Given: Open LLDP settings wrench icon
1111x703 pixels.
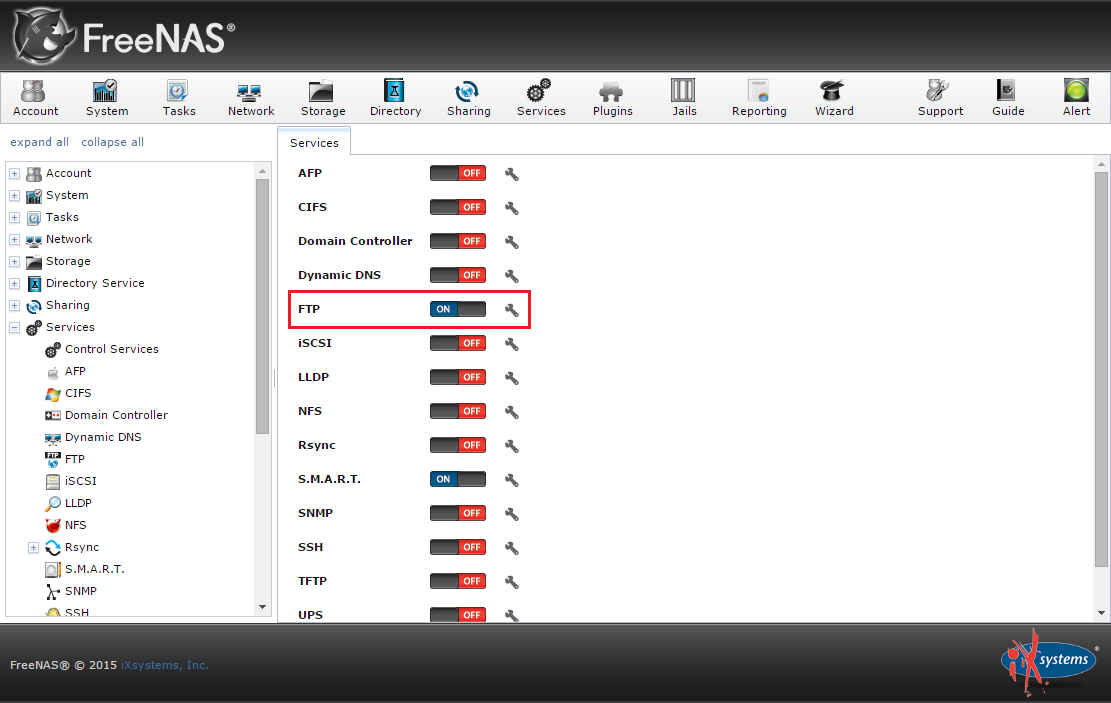Looking at the screenshot, I should tap(512, 378).
